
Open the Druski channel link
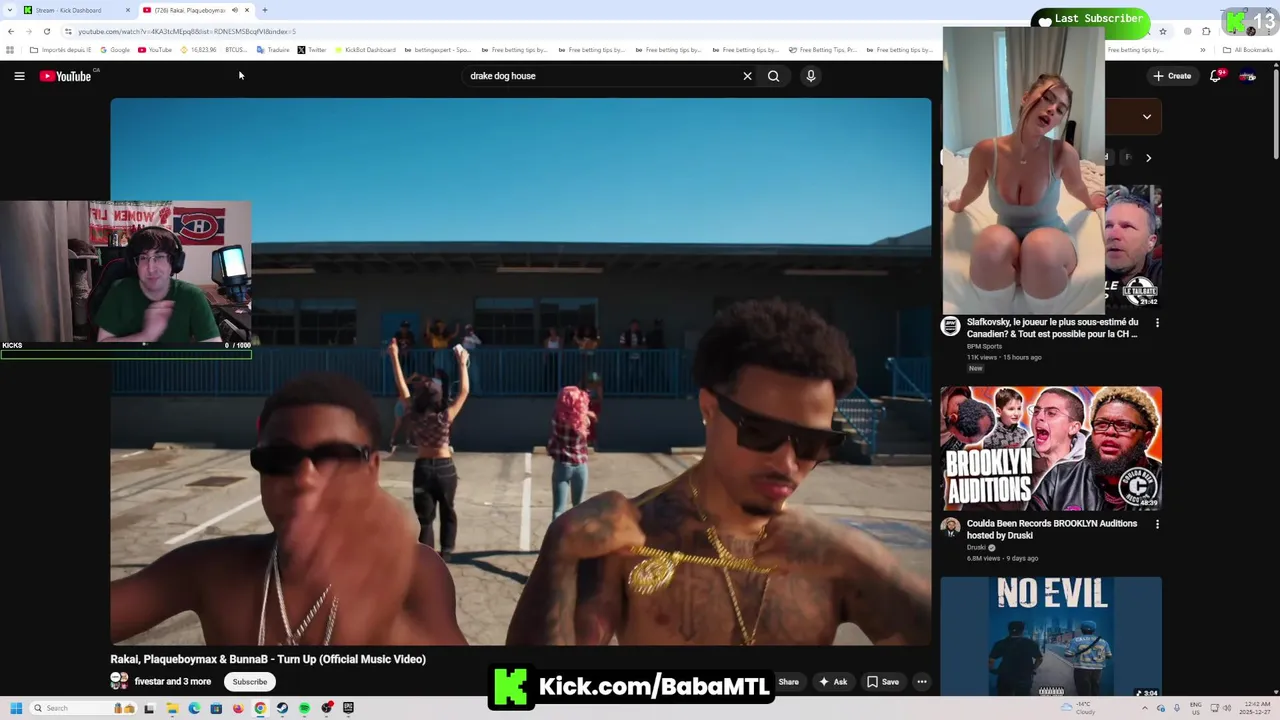(976, 548)
